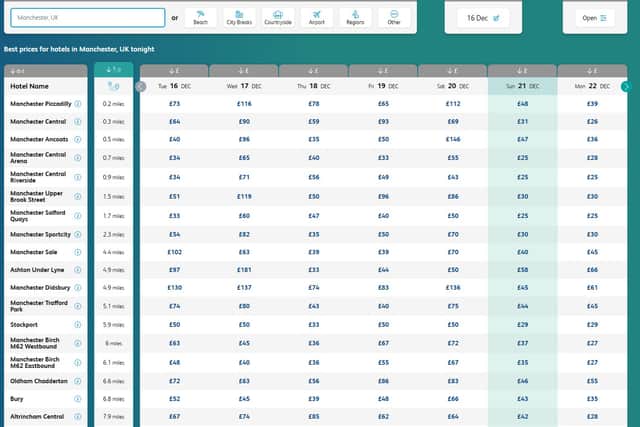Open info for Manchester Birch M62 Eastbound
The image size is (640, 427).
click(78, 363)
